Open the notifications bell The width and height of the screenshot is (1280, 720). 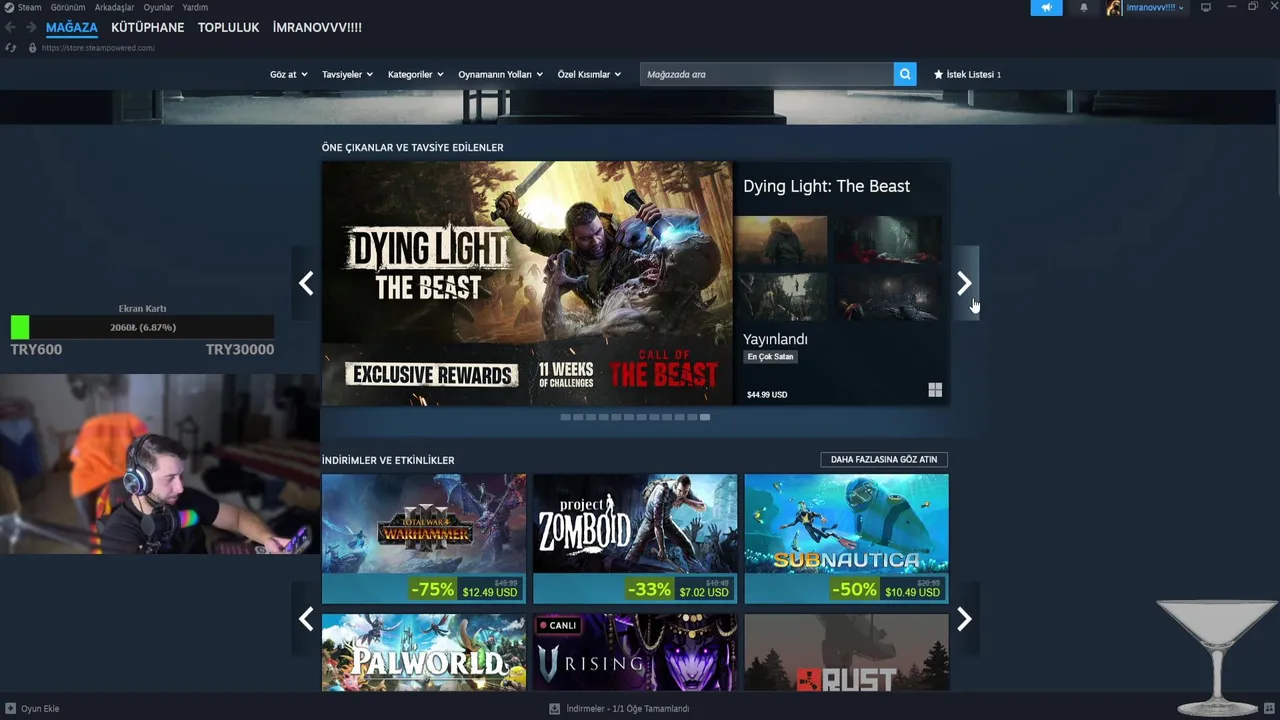click(1083, 8)
